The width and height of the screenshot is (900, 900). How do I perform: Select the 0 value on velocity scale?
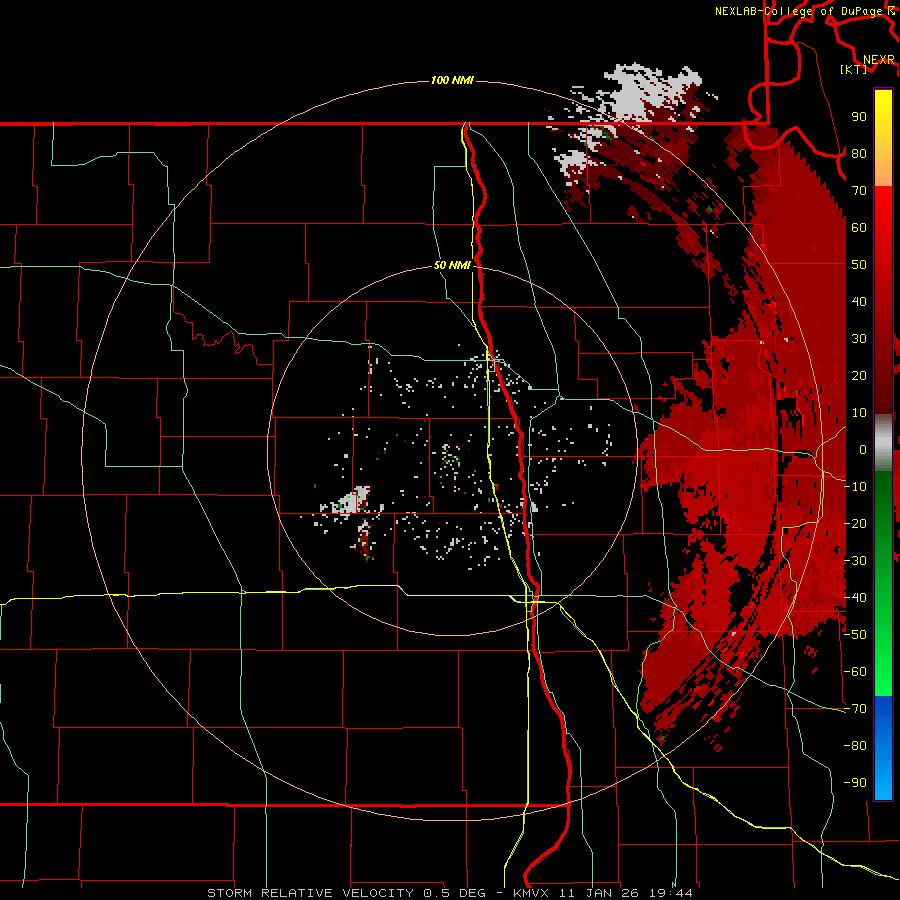(x=863, y=450)
